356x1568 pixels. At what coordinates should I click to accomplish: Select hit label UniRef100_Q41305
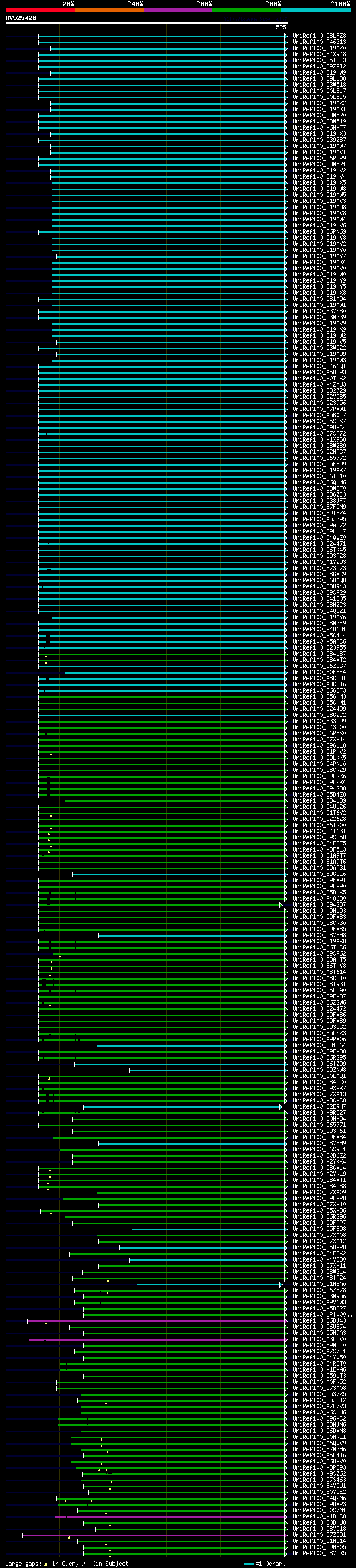tap(319, 599)
